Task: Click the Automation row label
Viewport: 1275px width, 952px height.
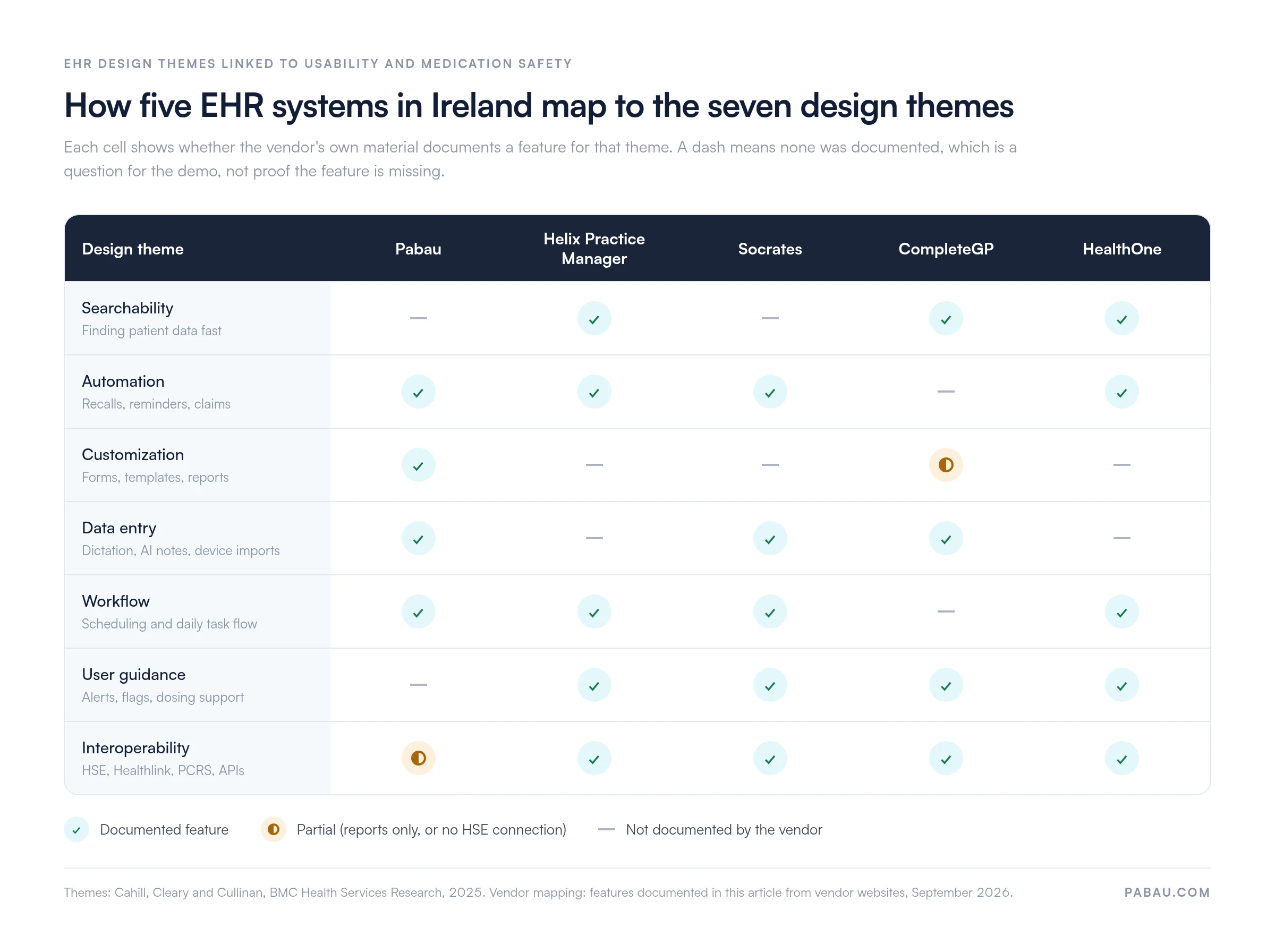Action: tap(123, 381)
